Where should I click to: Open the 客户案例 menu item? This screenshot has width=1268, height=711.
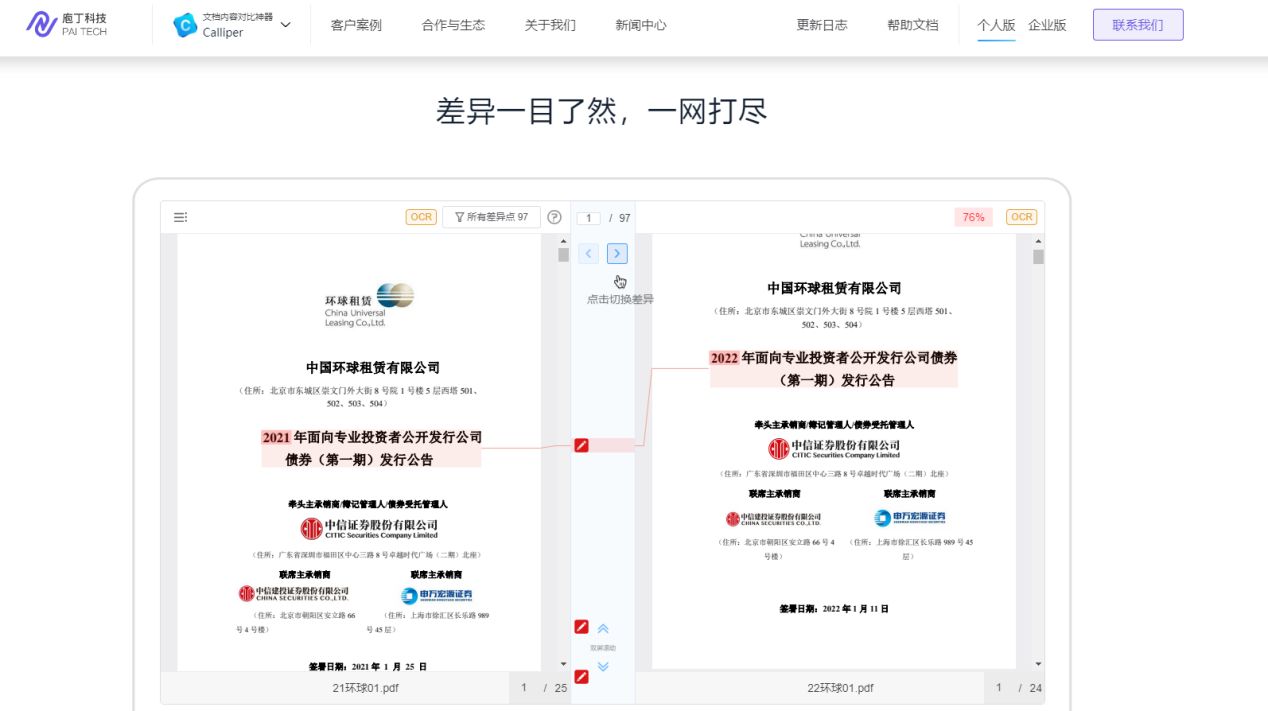point(356,25)
